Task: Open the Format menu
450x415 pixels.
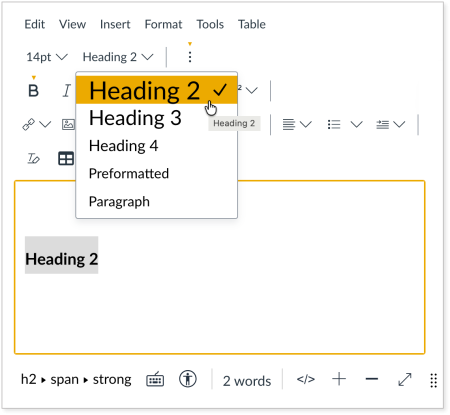Action: (x=163, y=24)
